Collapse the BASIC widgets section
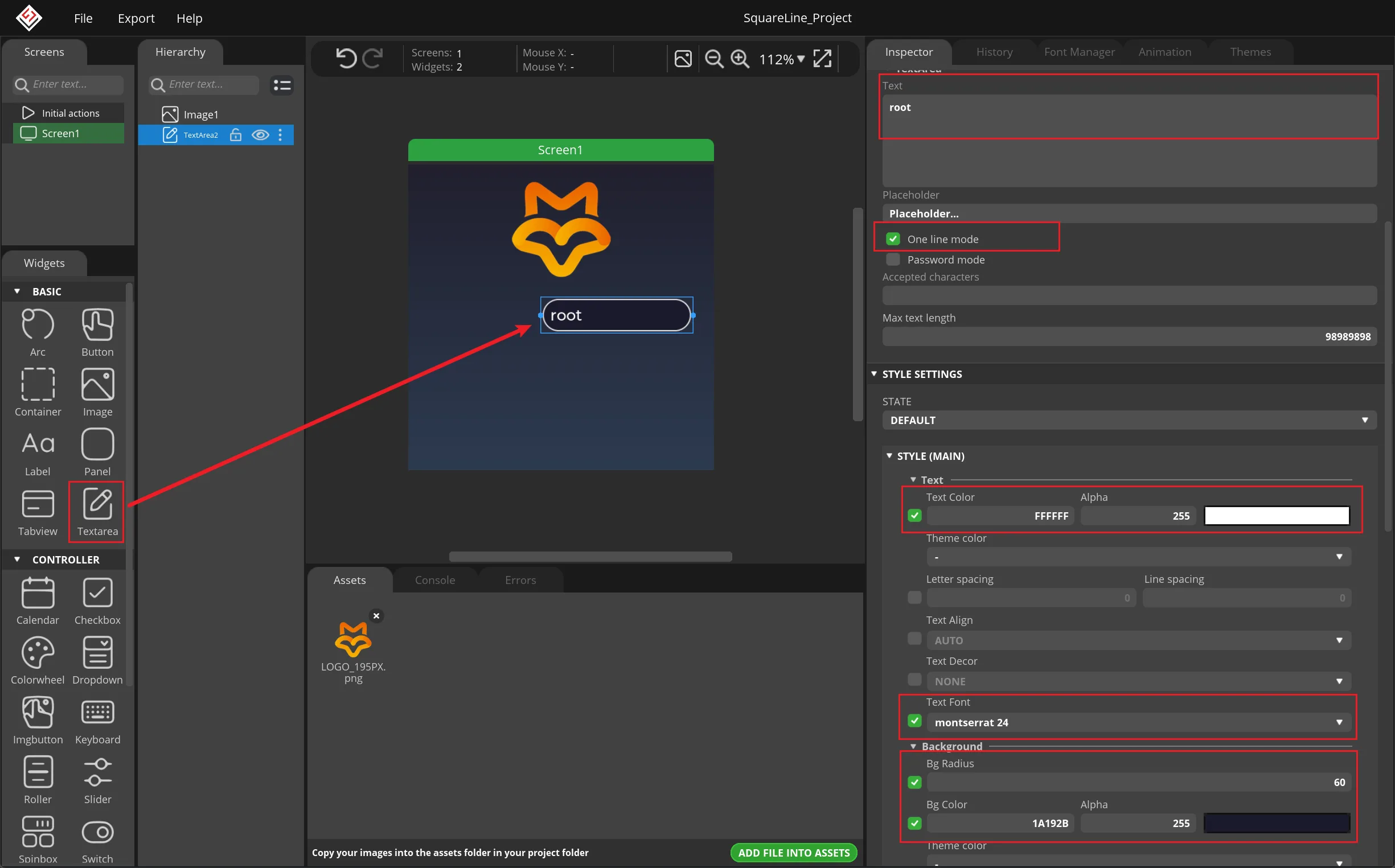This screenshot has height=868, width=1395. [17, 291]
